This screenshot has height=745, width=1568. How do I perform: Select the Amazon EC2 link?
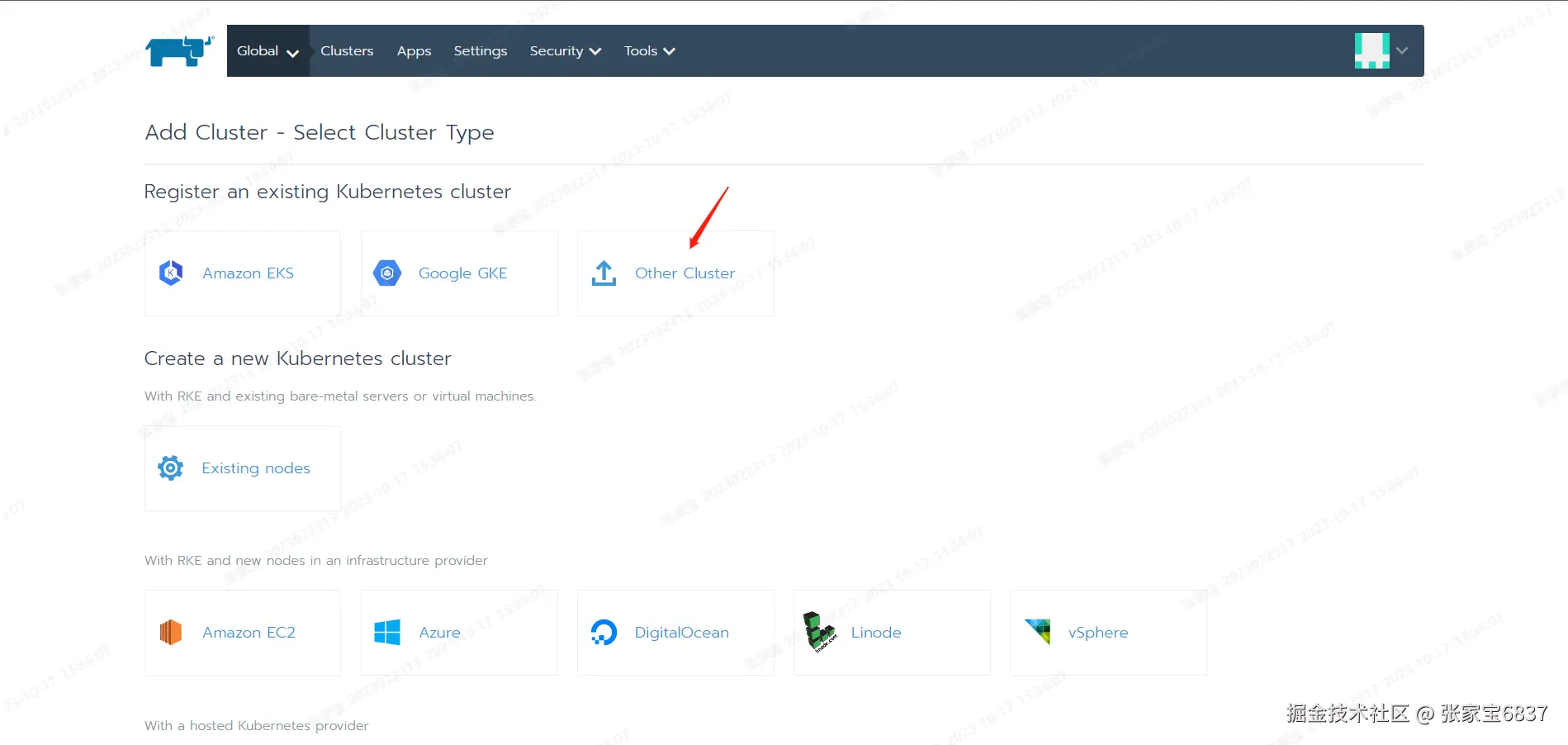tap(249, 633)
